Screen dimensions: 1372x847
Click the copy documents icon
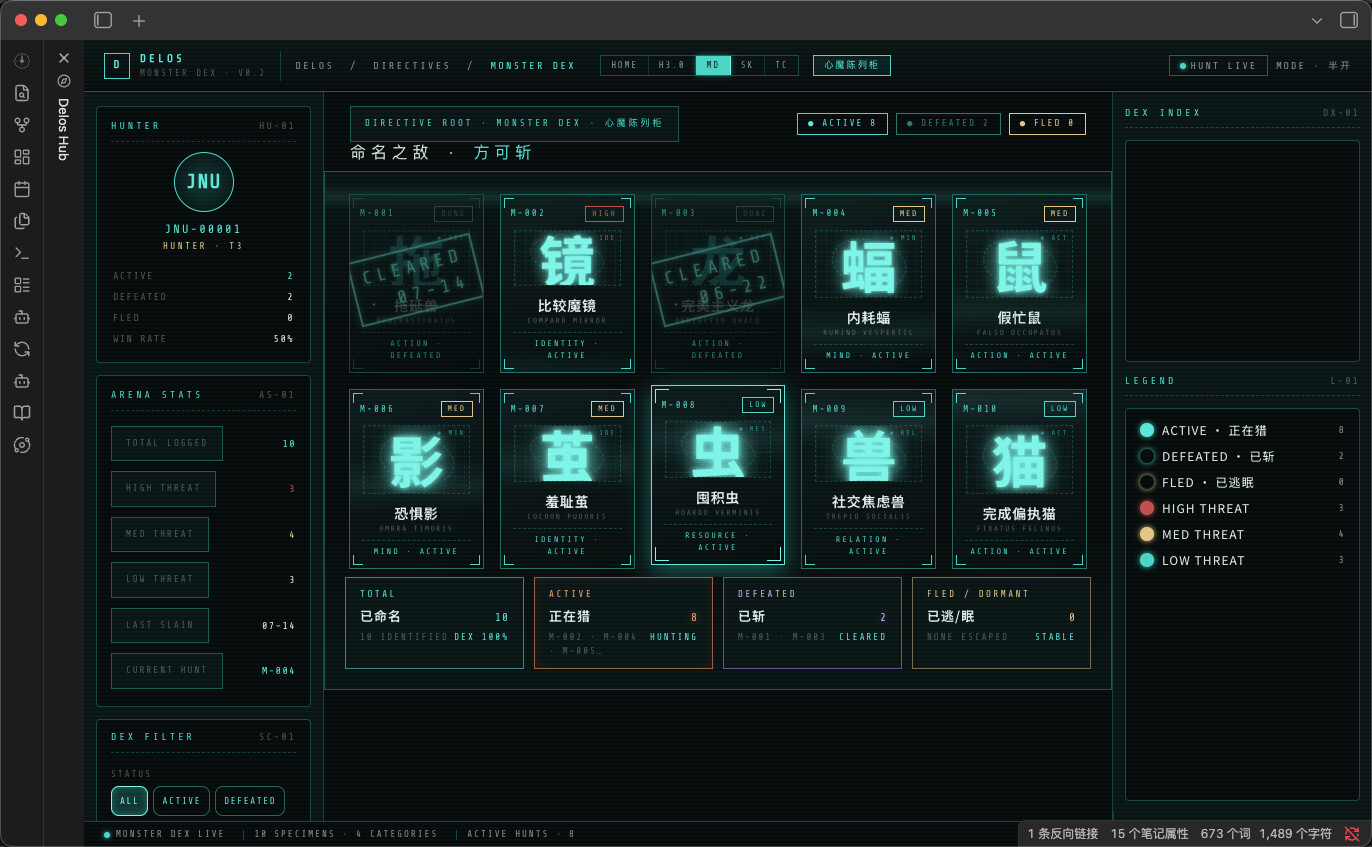[x=22, y=221]
